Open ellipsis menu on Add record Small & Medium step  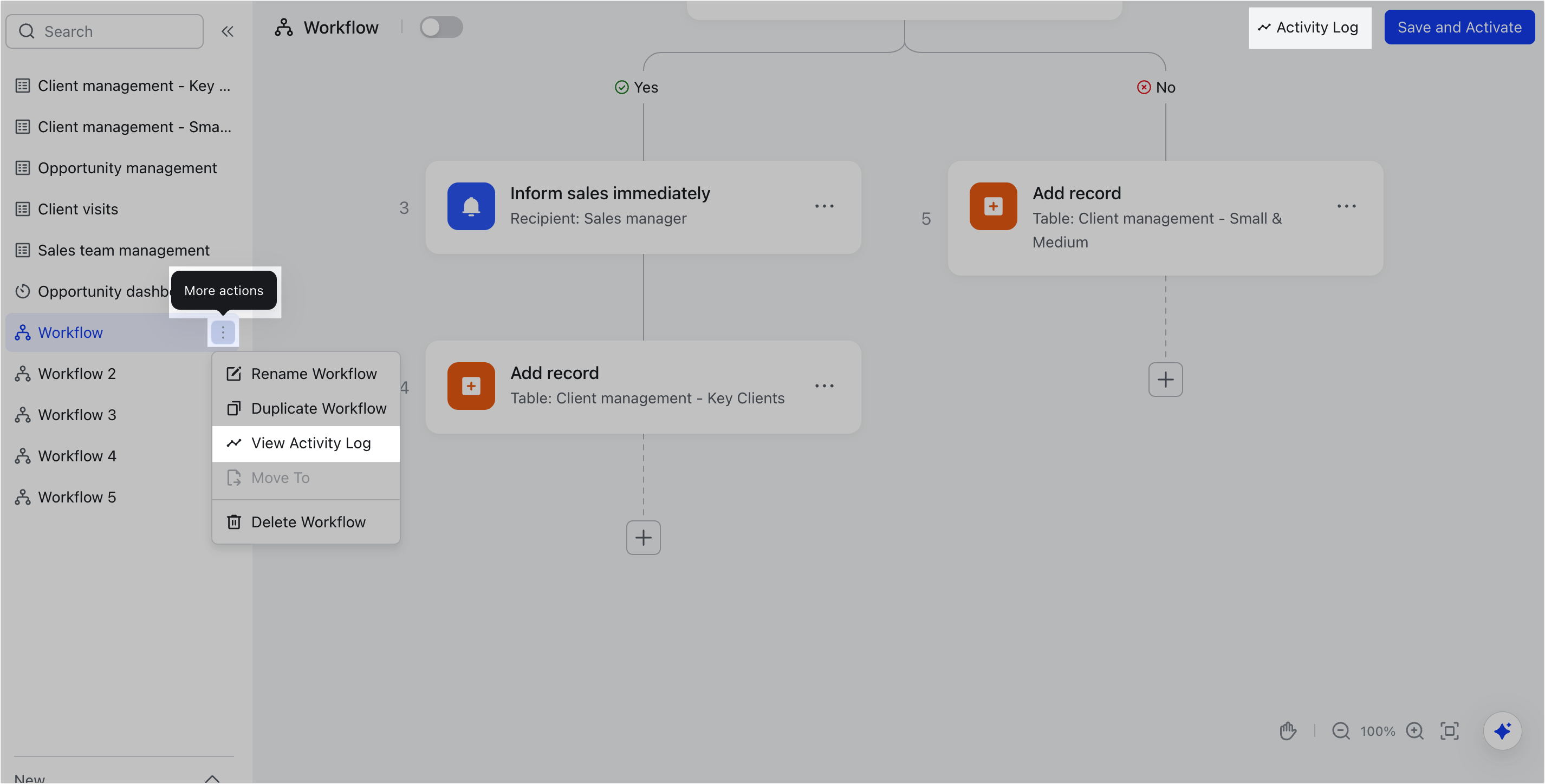tap(1347, 206)
